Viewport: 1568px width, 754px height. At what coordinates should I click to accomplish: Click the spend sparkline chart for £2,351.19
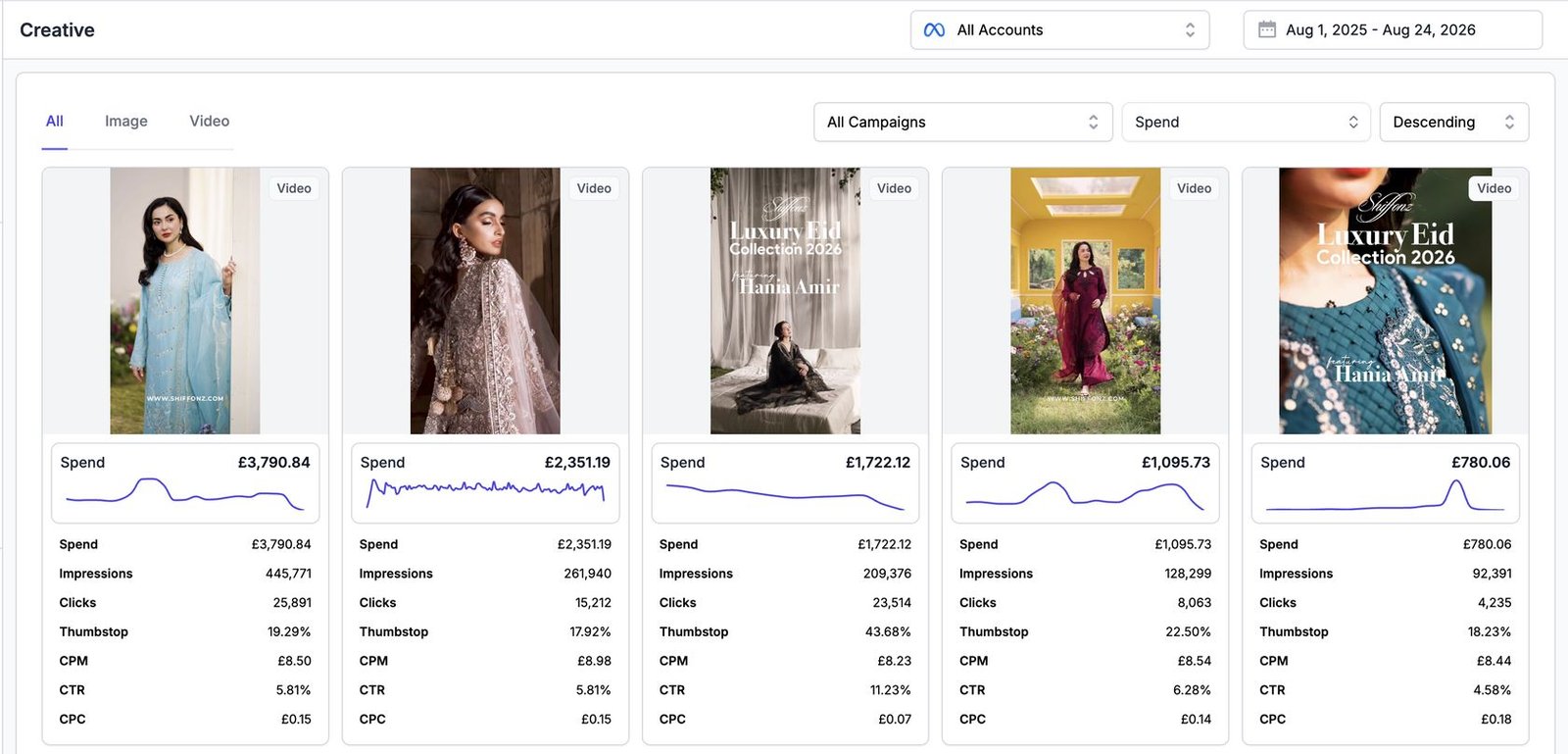(485, 492)
